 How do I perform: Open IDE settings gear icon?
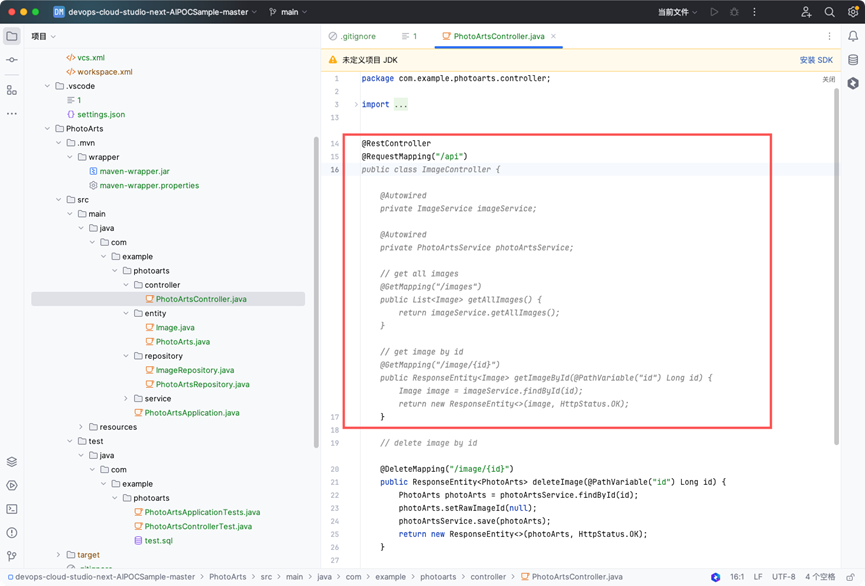(853, 12)
